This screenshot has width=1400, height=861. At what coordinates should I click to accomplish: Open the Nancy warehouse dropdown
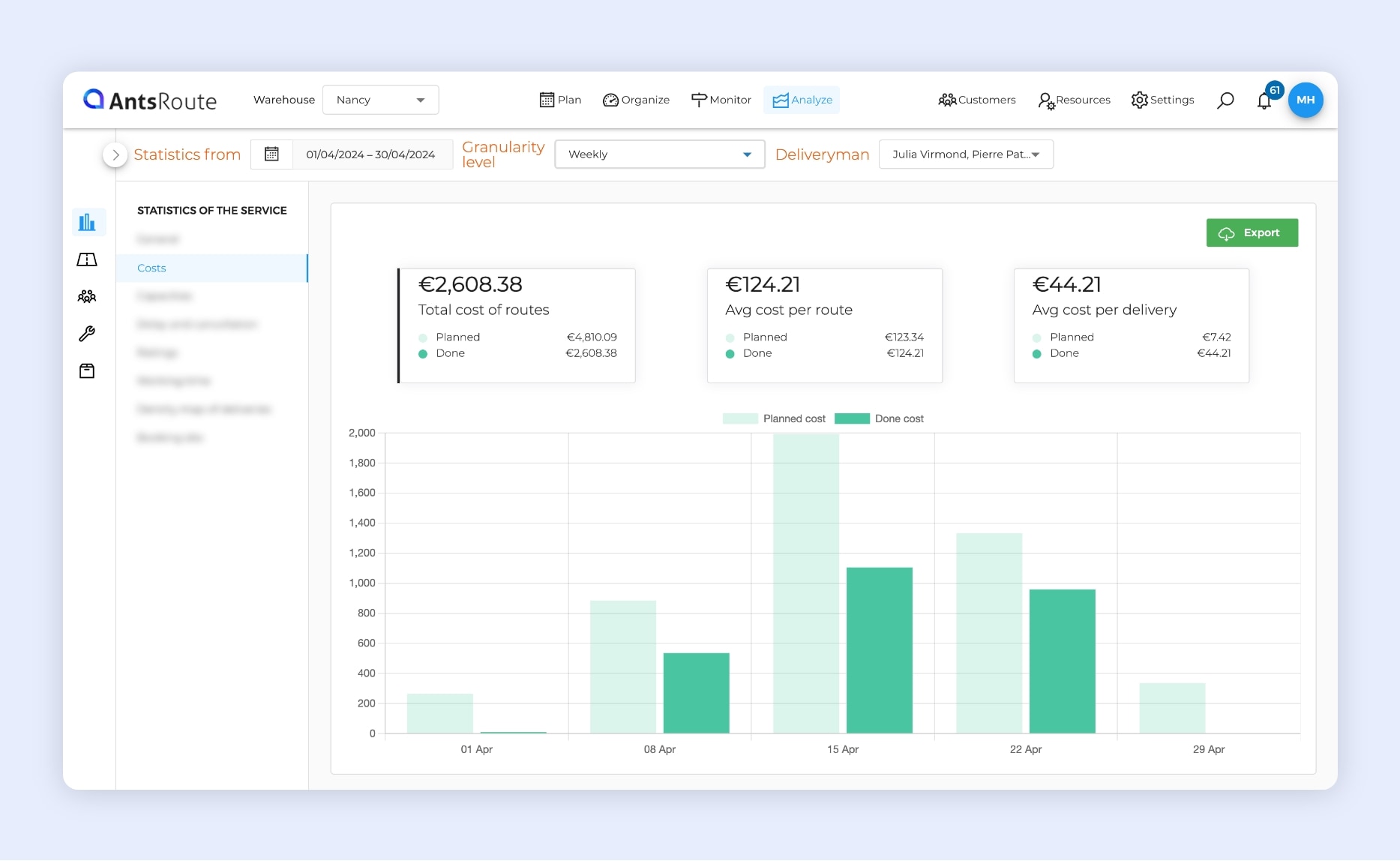point(380,100)
